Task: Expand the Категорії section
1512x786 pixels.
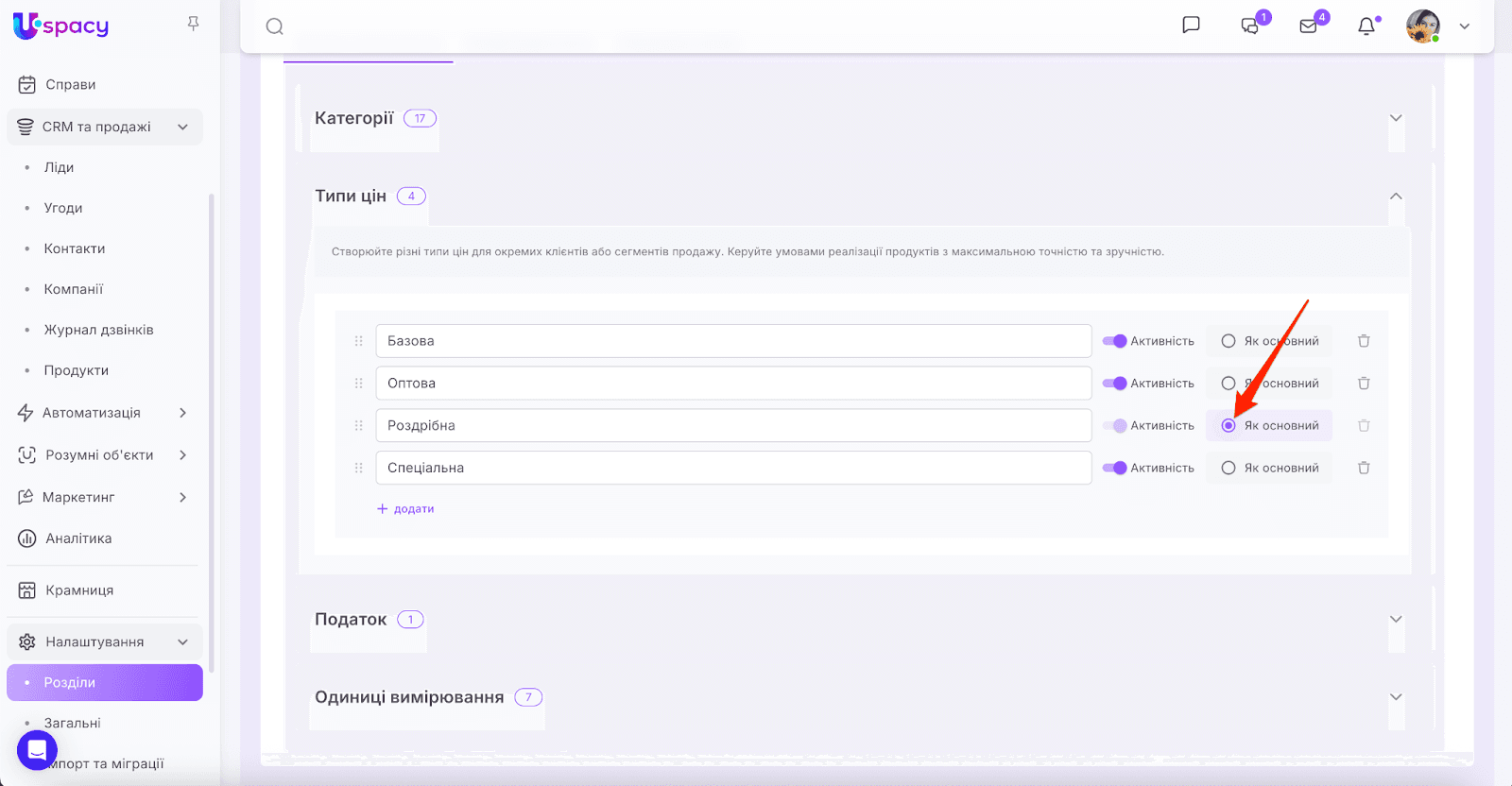Action: pos(1396,118)
